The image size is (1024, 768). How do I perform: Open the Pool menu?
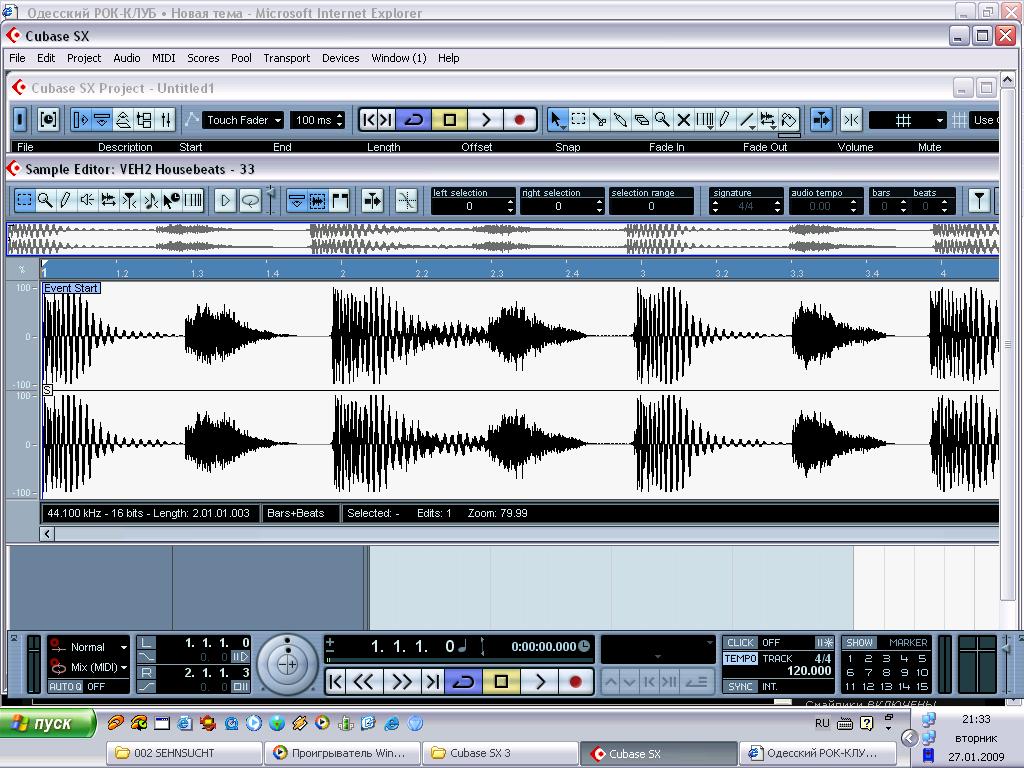[241, 58]
